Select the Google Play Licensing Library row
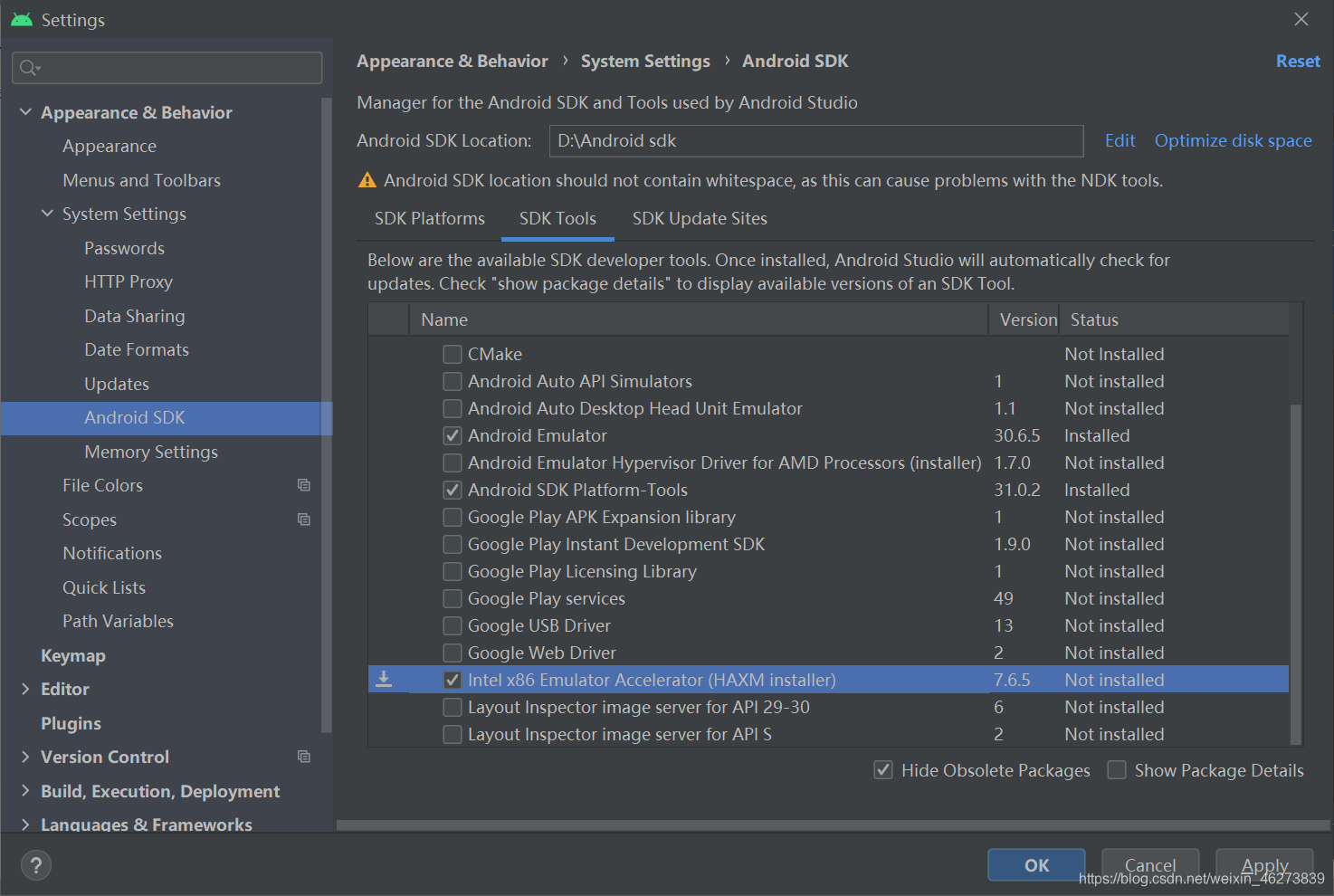This screenshot has width=1334, height=896. tap(828, 571)
